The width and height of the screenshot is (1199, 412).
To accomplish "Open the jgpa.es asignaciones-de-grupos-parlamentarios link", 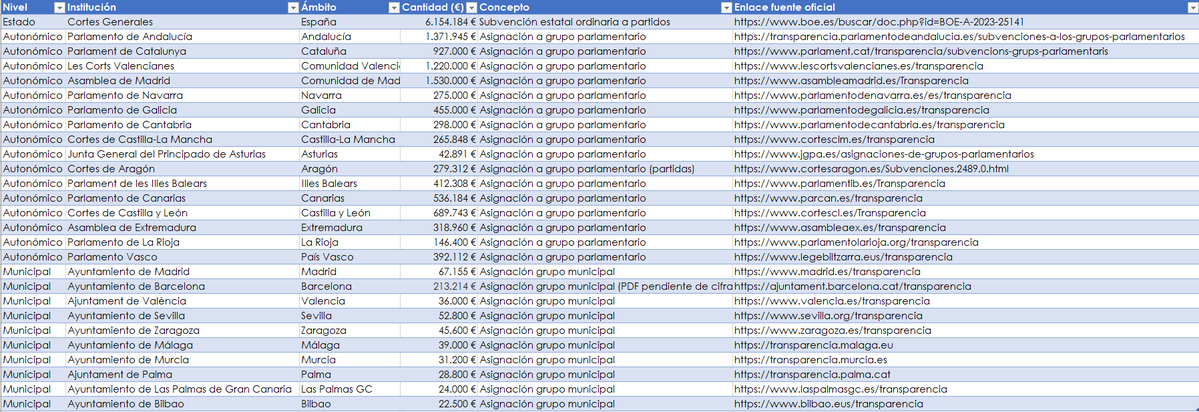I will 884,154.
